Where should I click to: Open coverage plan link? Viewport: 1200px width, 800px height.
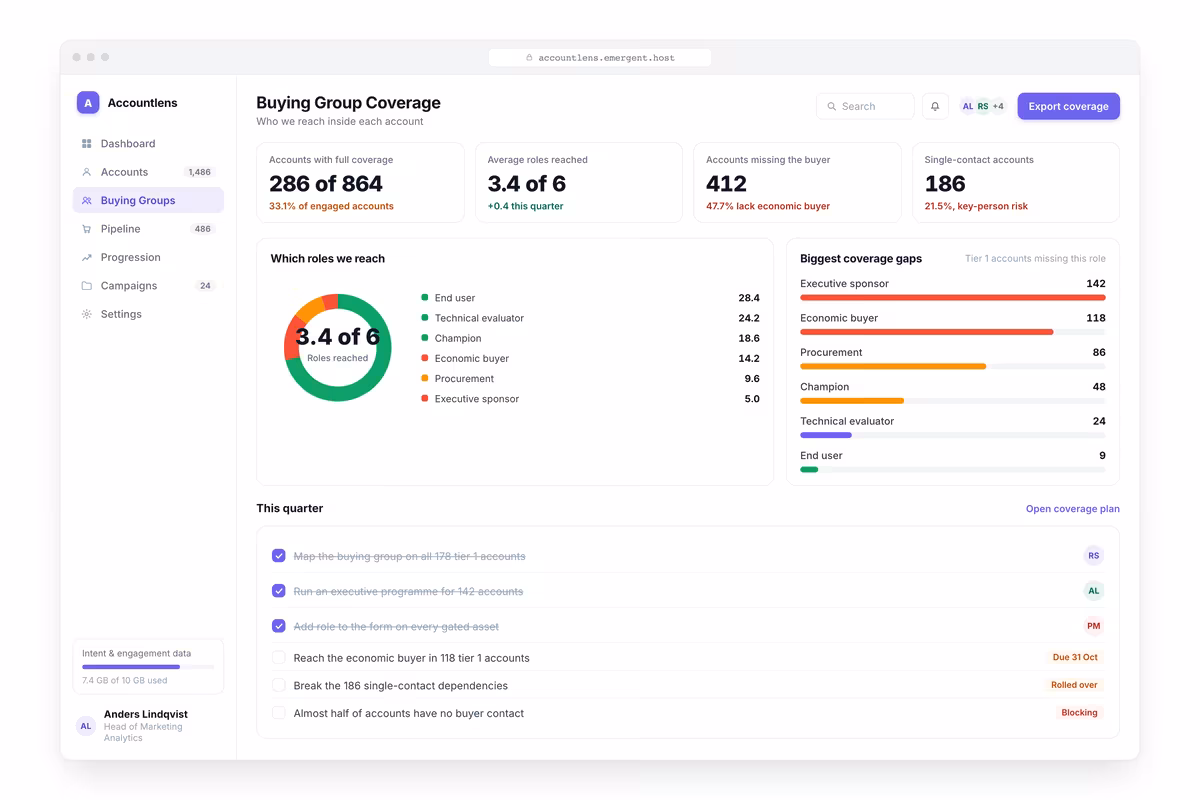tap(1072, 509)
